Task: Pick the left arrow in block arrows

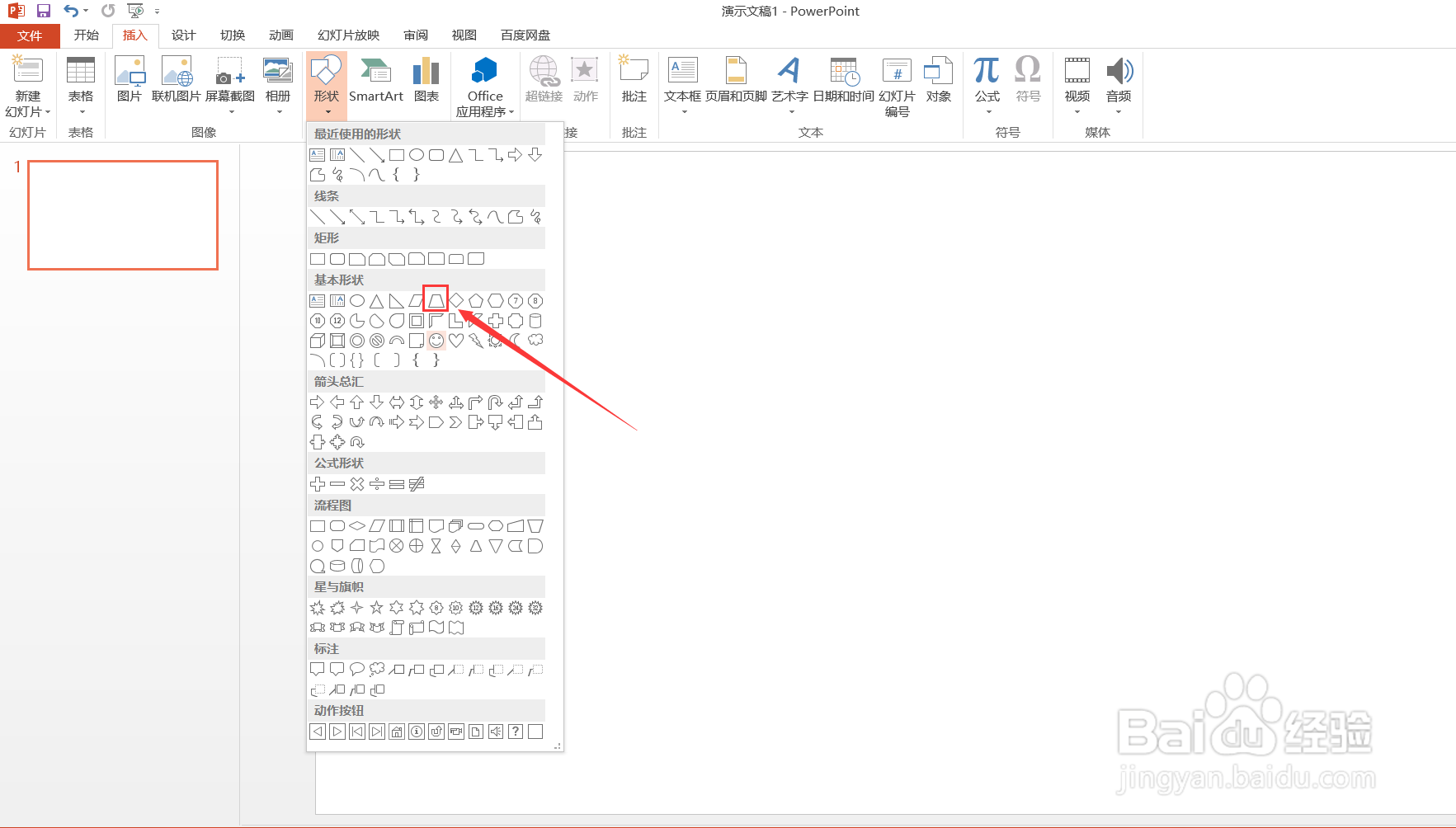Action: click(337, 402)
